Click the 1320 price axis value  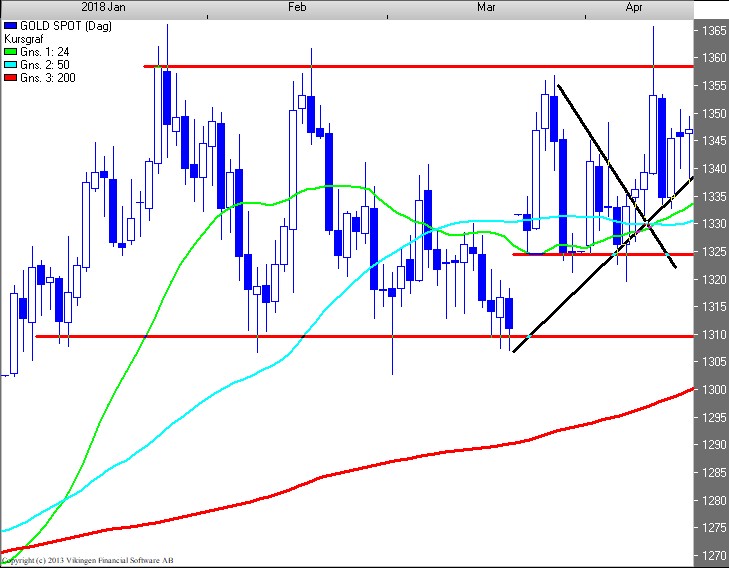point(714,279)
